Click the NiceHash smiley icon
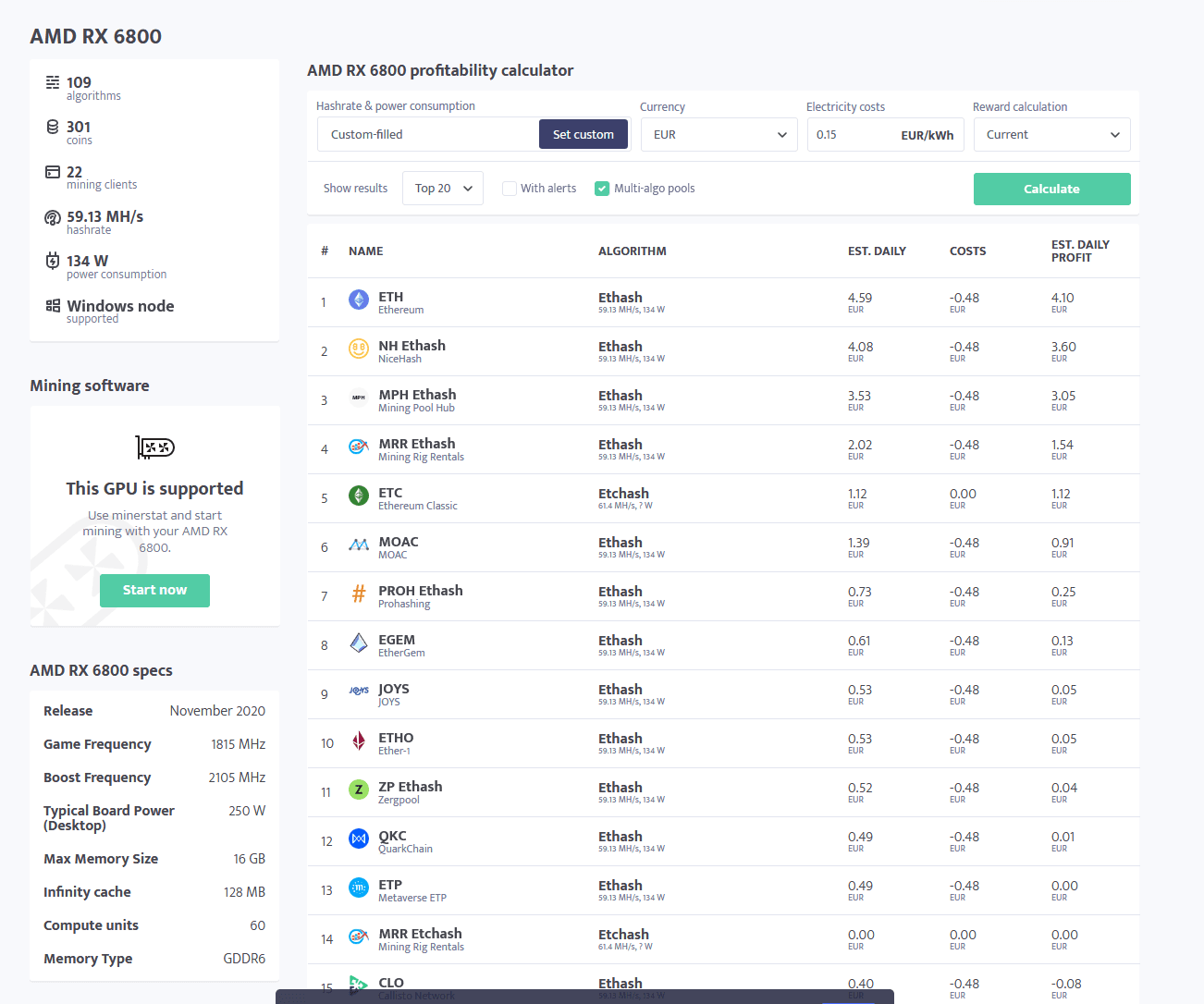1204x1004 pixels. click(359, 349)
